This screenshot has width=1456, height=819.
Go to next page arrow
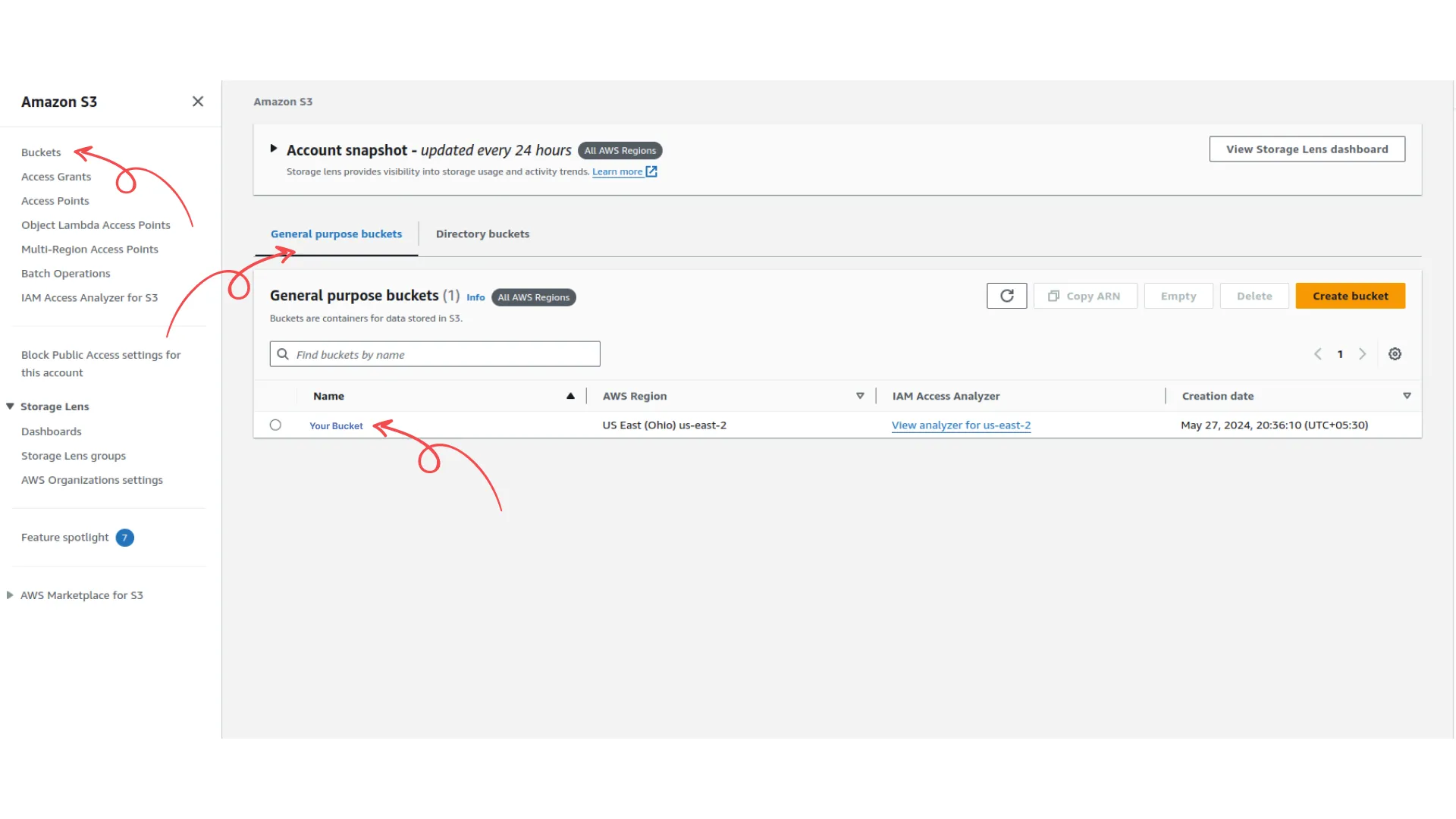click(1363, 354)
